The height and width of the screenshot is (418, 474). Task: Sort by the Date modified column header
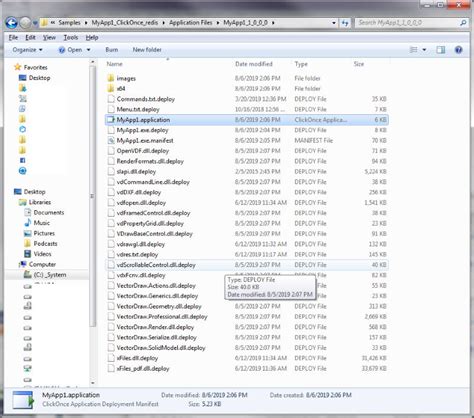[x=254, y=64]
